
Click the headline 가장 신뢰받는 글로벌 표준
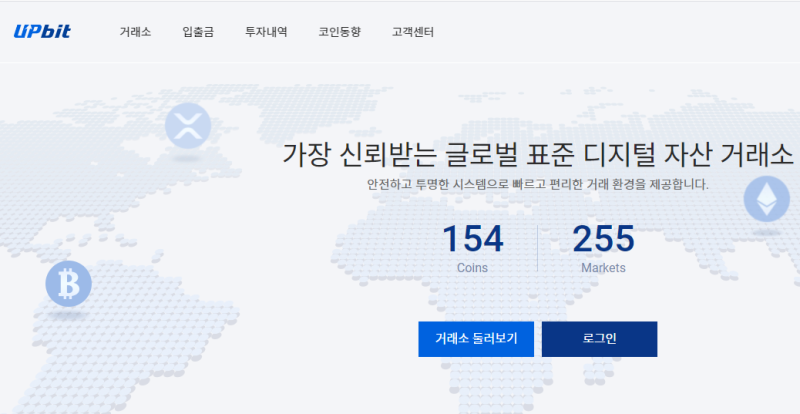tap(429, 155)
